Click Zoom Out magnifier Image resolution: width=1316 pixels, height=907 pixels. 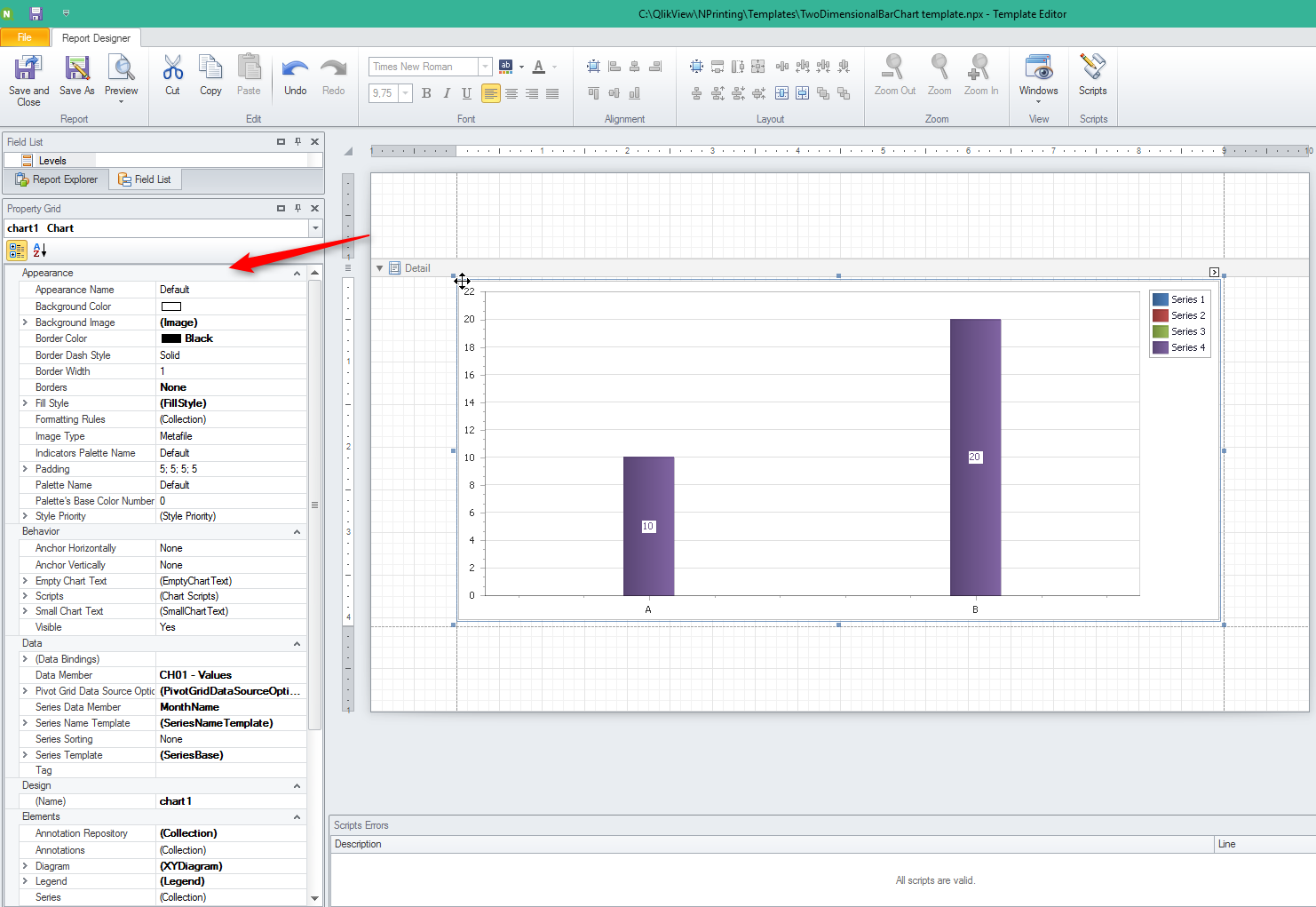click(894, 68)
